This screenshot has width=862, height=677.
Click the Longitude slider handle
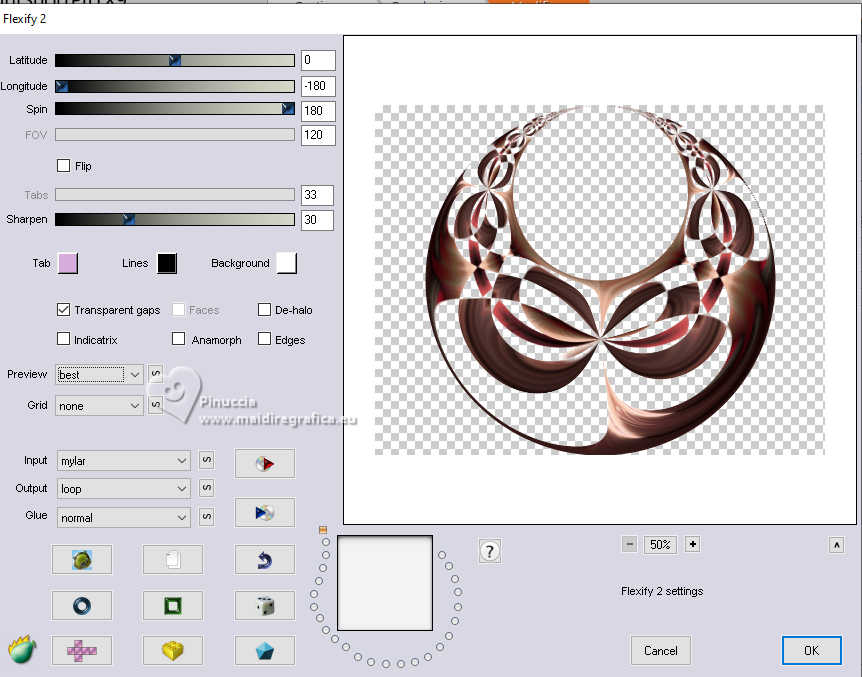coord(62,86)
